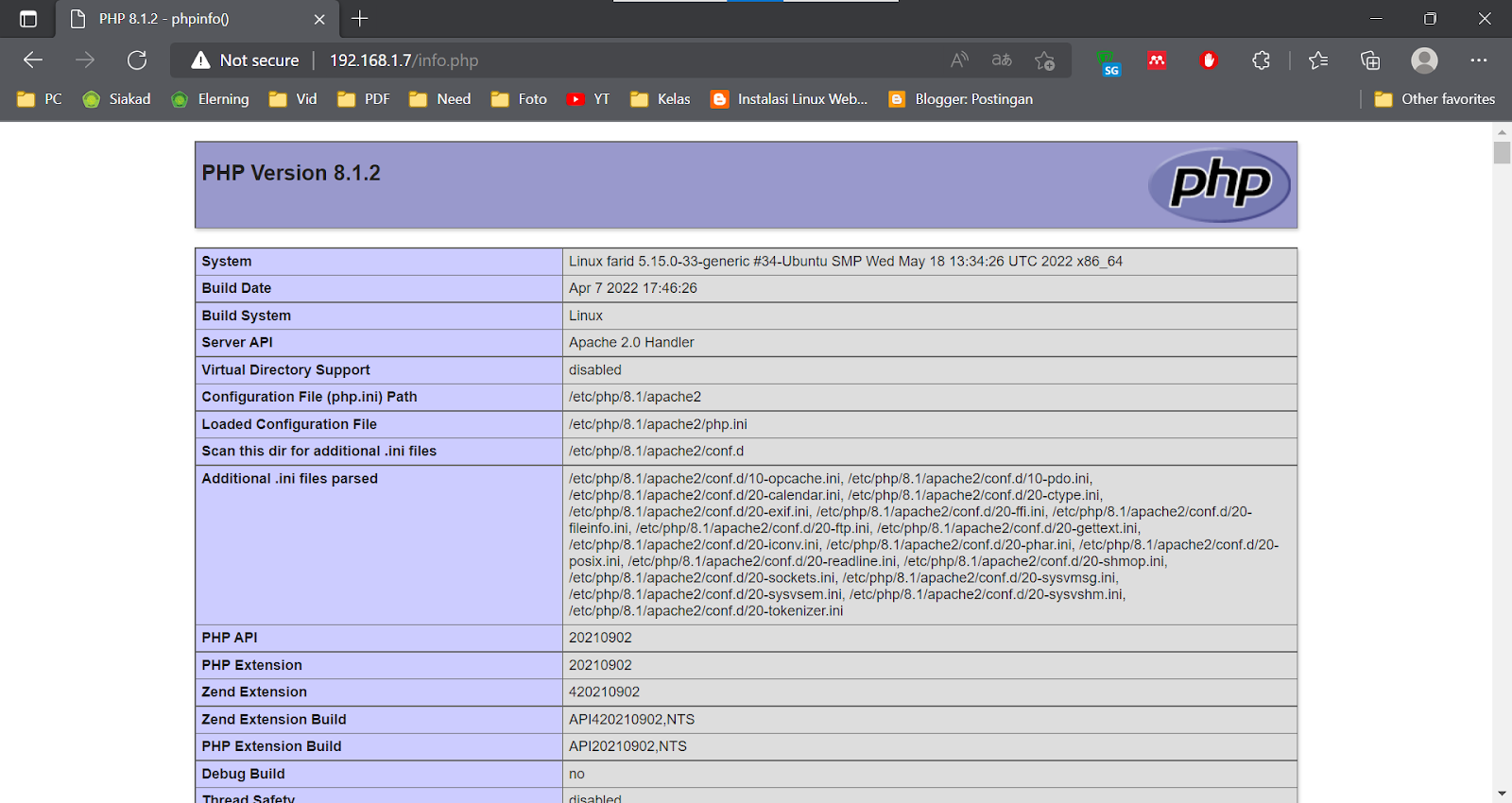1512x803 pixels.
Task: Open the Siakad bookmark
Action: [117, 99]
